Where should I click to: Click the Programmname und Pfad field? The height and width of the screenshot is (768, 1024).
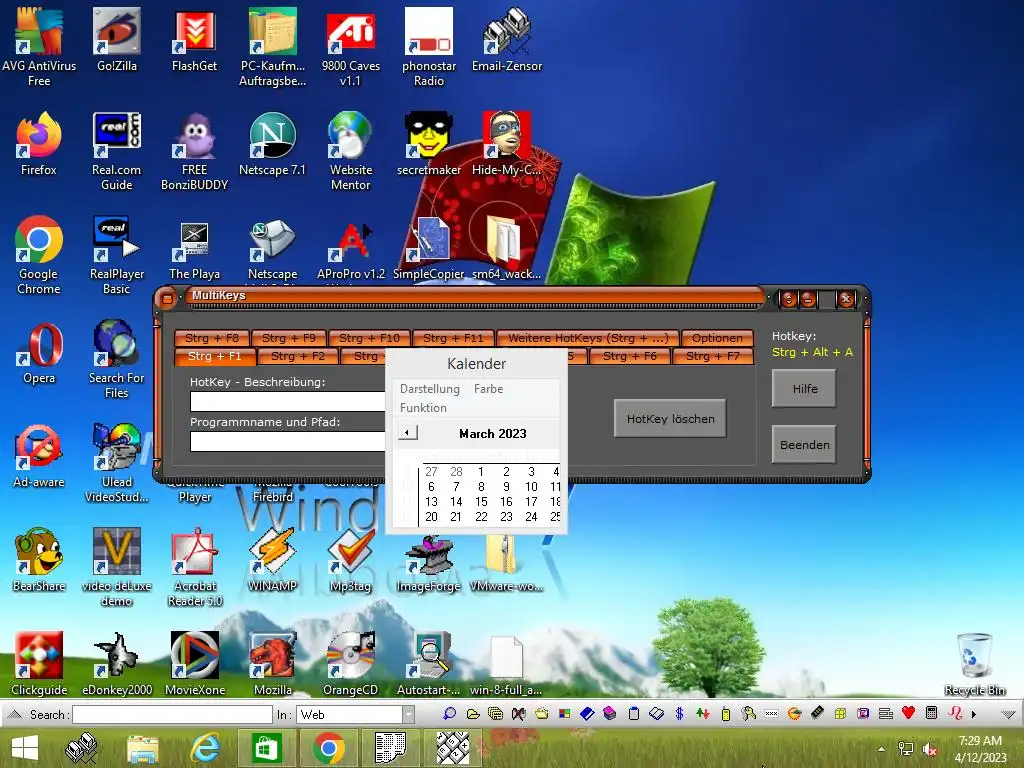point(288,441)
